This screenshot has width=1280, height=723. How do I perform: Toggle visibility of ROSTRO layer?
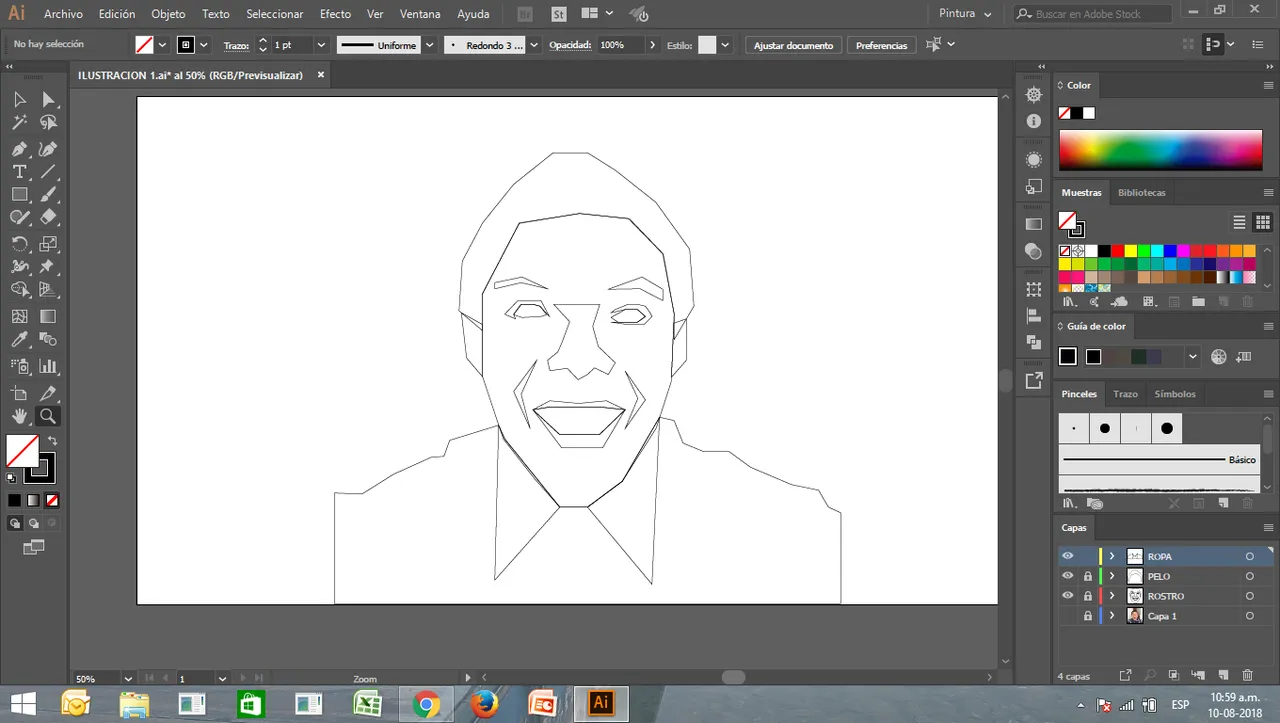point(1067,596)
